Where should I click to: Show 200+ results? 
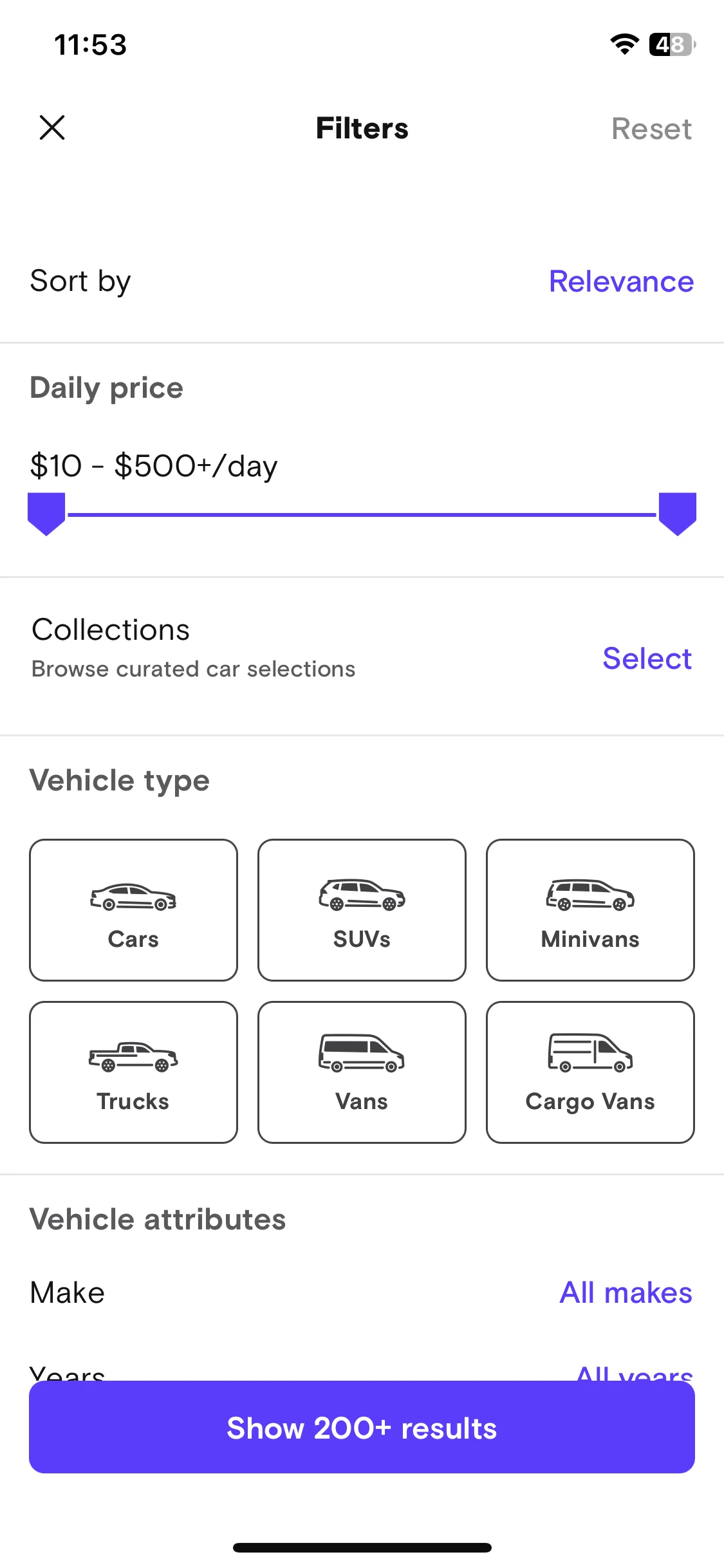tap(362, 1427)
